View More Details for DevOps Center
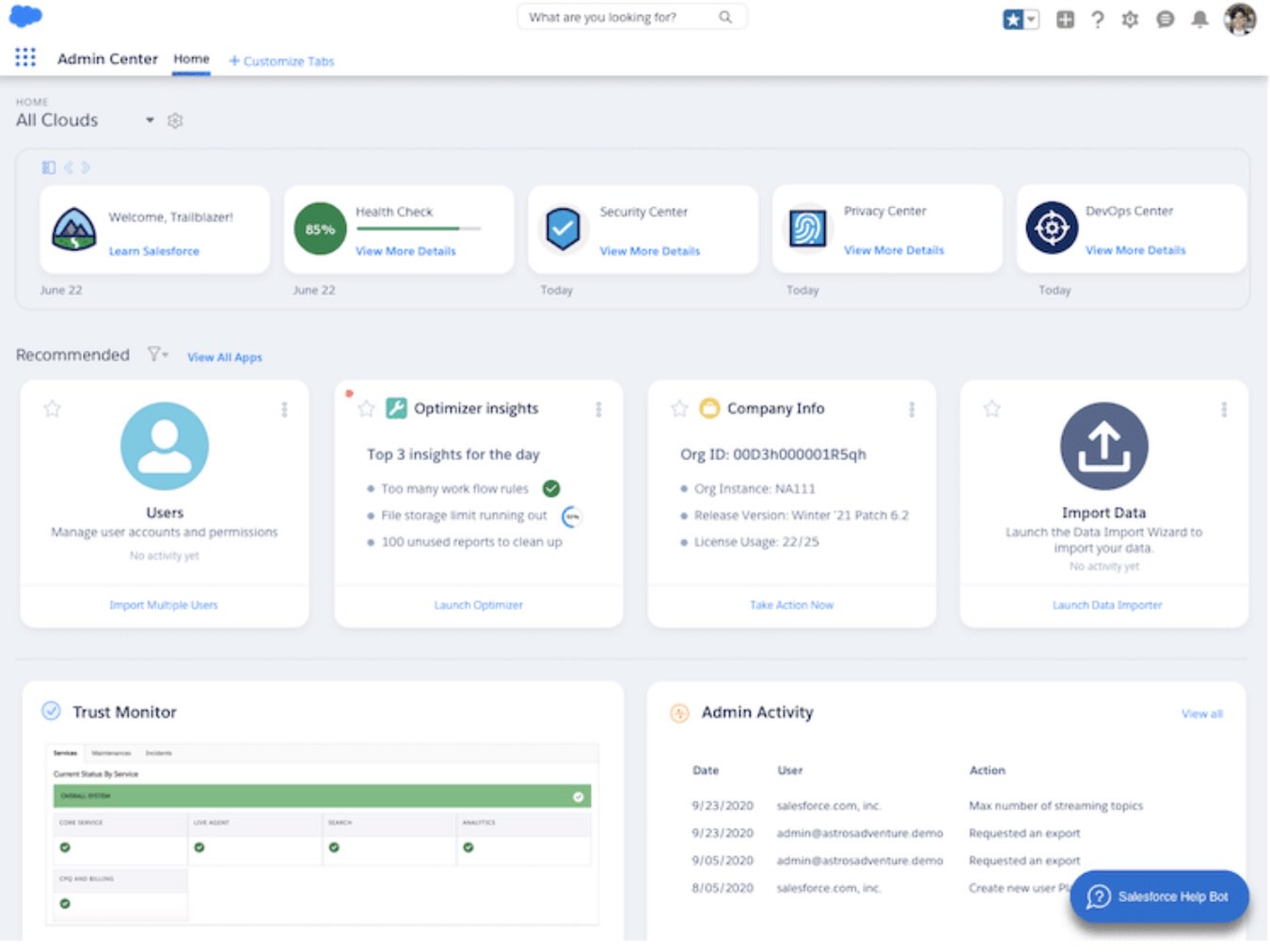Screen dimensions: 1270x952 pos(1135,250)
